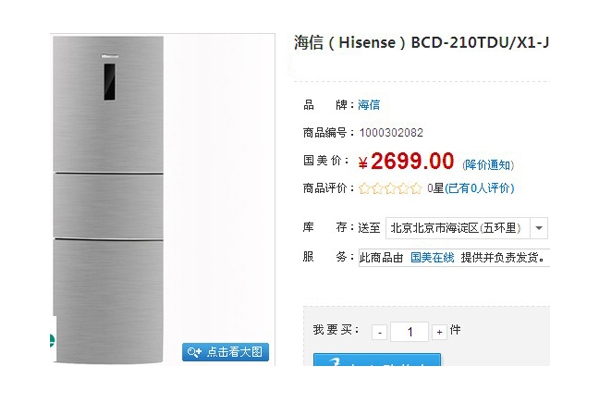
Task: Click the 点击看大图 enlarge image button
Action: pyautogui.click(x=225, y=352)
